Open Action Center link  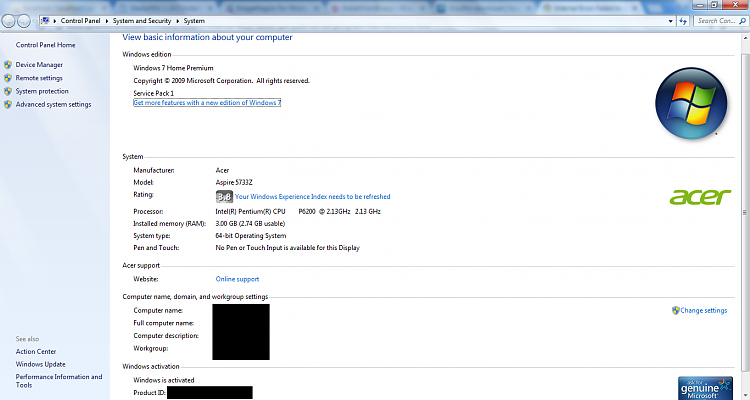click(x=36, y=351)
